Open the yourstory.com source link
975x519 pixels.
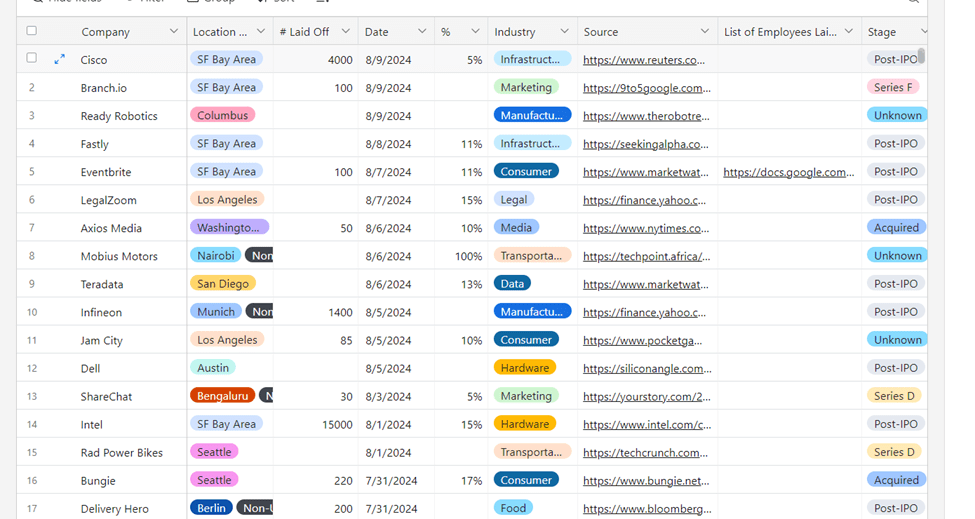click(647, 397)
